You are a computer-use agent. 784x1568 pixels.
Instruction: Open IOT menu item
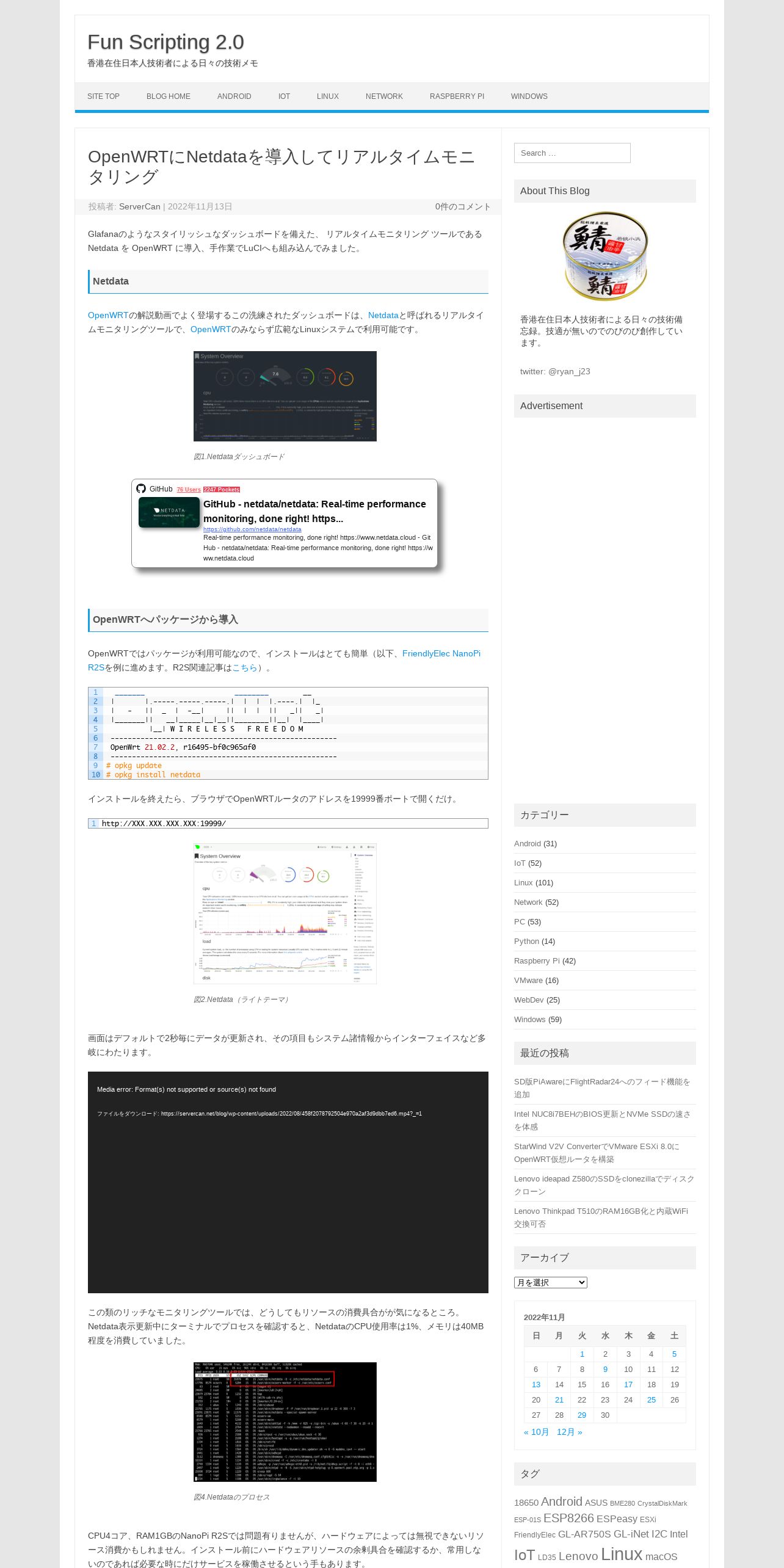[x=285, y=96]
